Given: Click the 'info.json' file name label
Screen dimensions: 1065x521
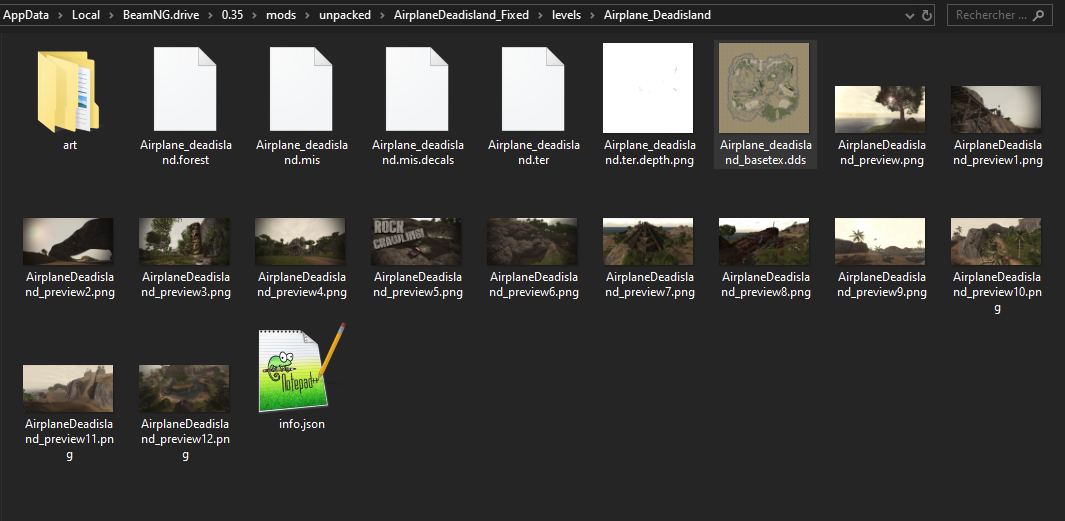Looking at the screenshot, I should 302,424.
